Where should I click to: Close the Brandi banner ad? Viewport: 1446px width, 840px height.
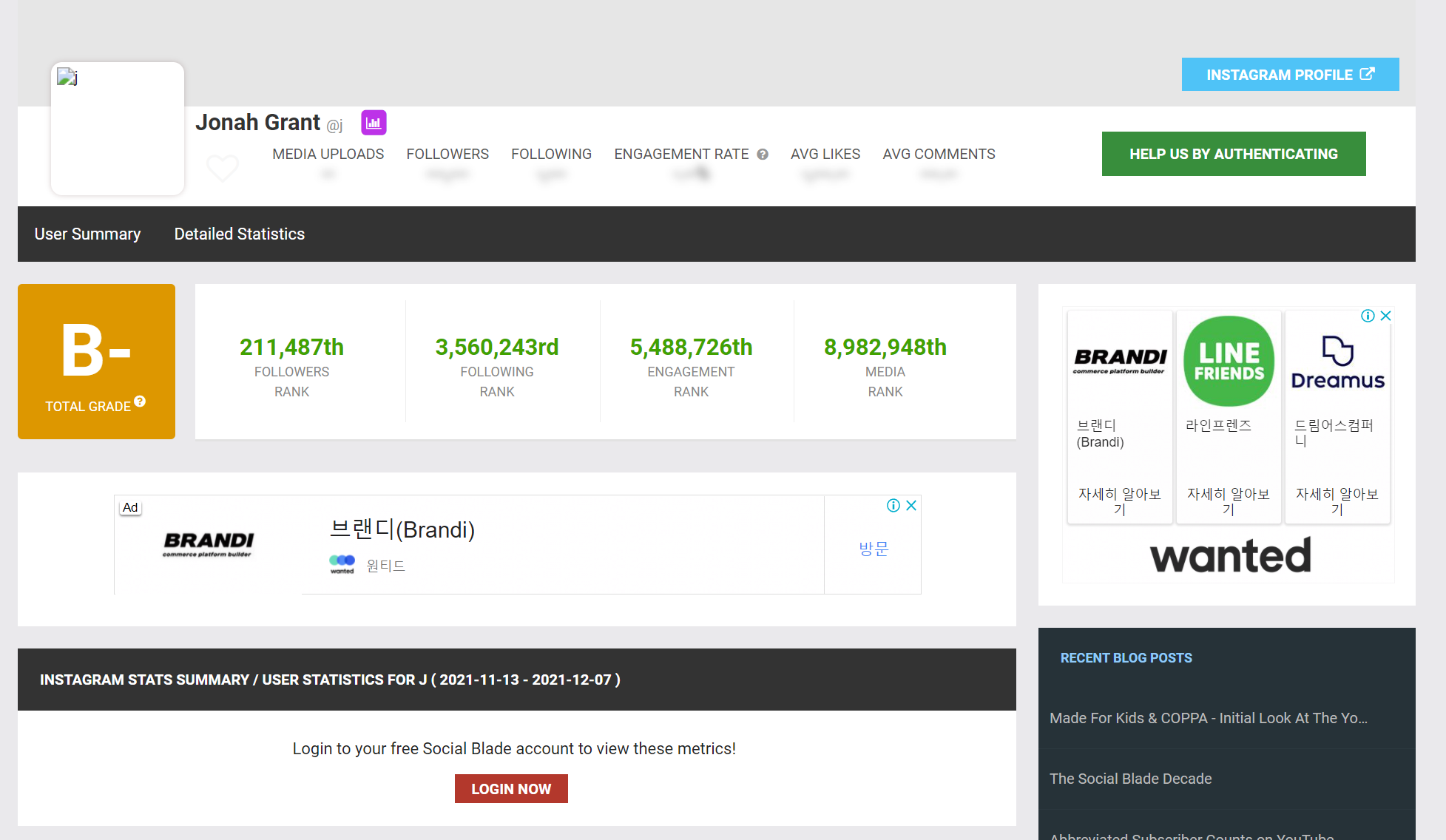pyautogui.click(x=911, y=506)
